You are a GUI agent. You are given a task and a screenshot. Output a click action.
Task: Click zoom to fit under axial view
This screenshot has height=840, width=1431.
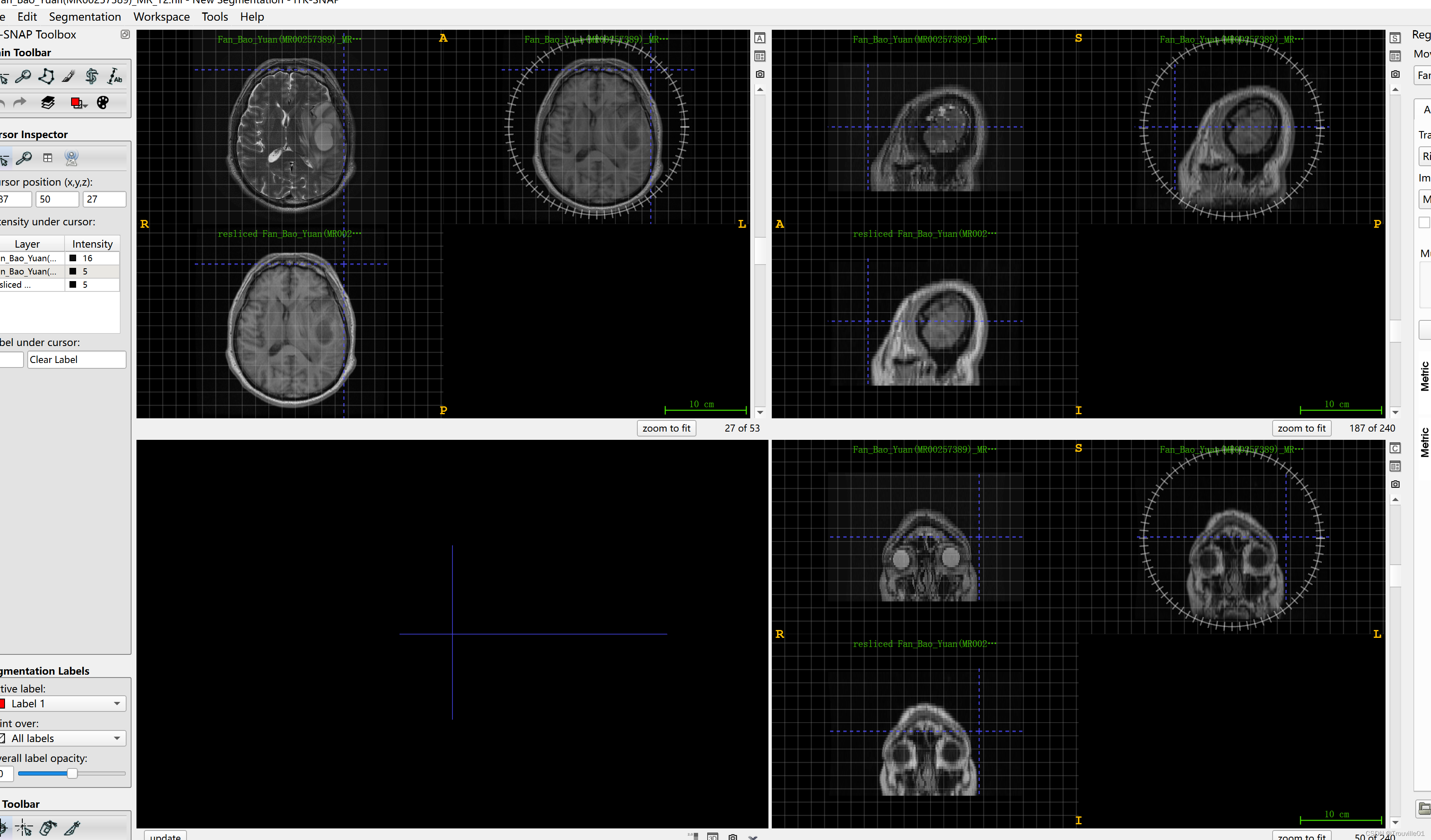point(666,428)
